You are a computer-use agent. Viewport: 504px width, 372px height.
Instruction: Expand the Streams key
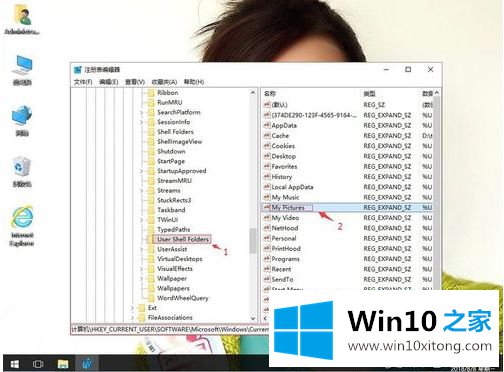(x=141, y=190)
